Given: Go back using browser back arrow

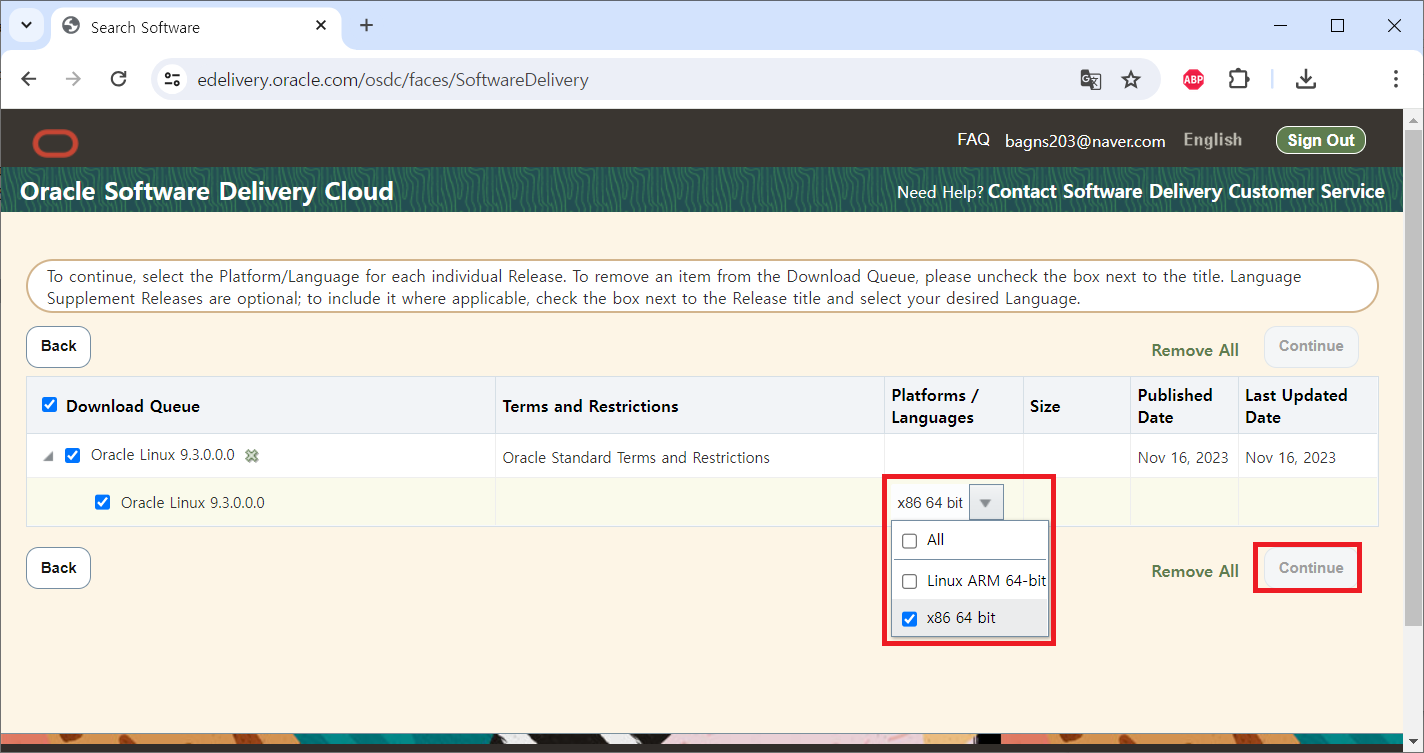Looking at the screenshot, I should pyautogui.click(x=29, y=79).
